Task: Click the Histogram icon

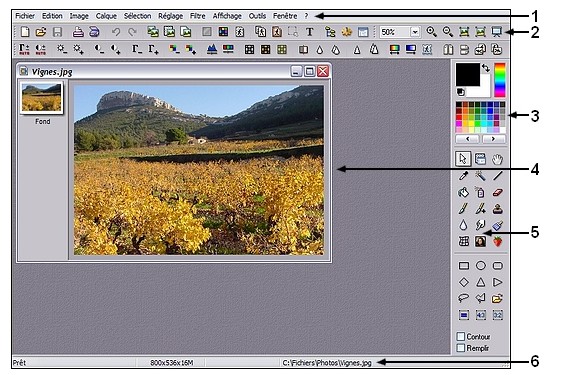Action: [x=212, y=49]
